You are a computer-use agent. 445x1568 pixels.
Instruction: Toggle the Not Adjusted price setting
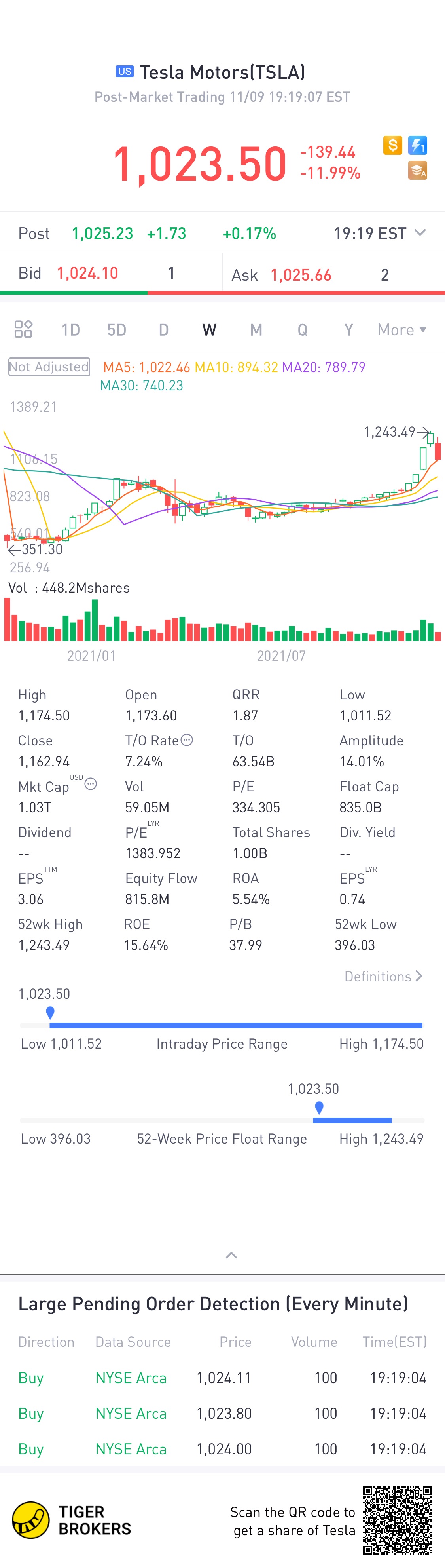(x=49, y=367)
